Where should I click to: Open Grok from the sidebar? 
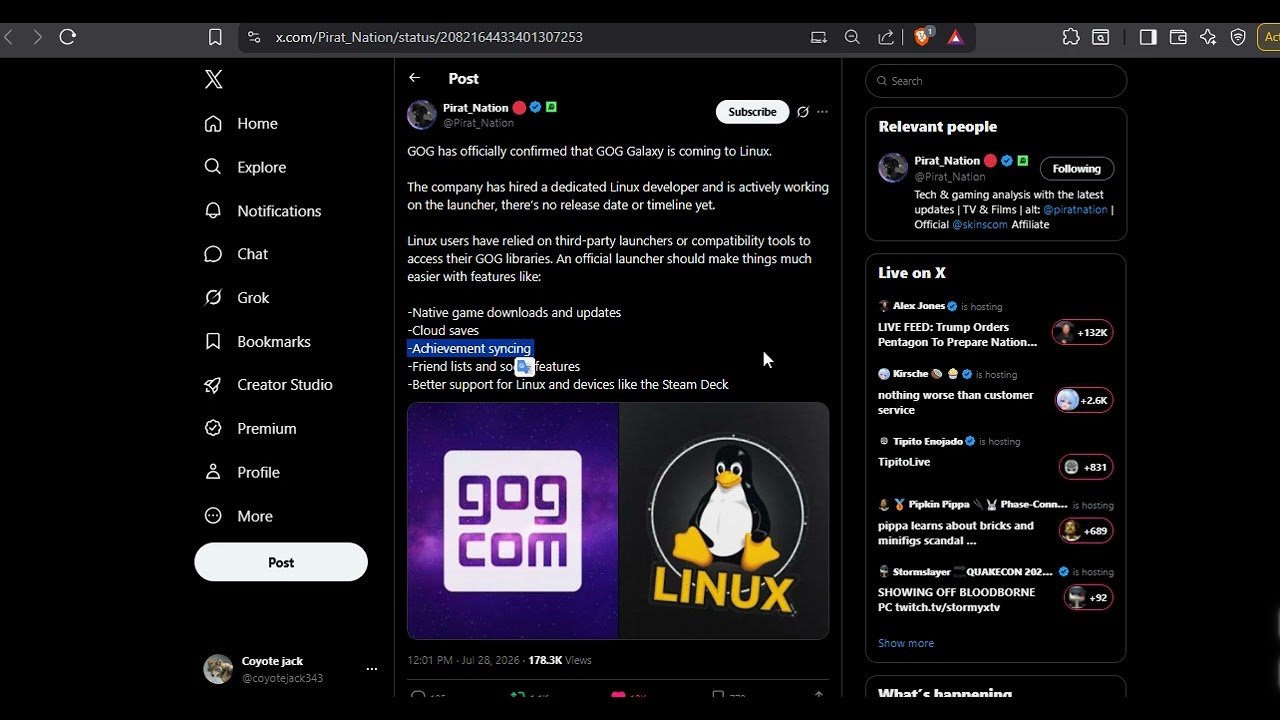(x=237, y=298)
